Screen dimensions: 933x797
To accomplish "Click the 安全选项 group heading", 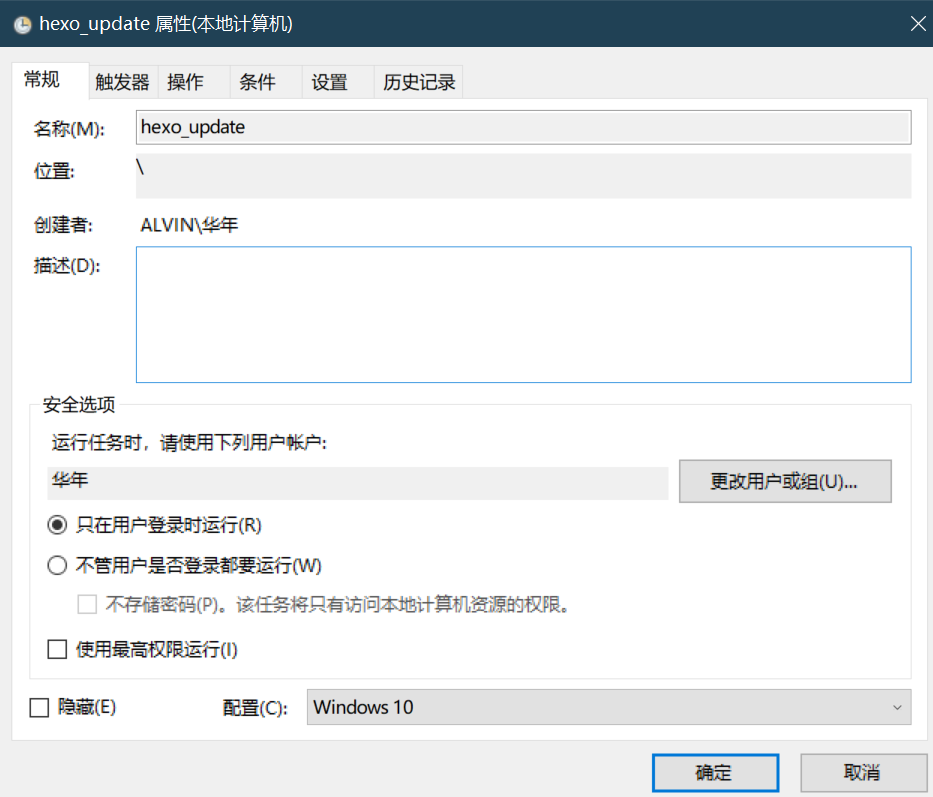I will pyautogui.click(x=79, y=405).
